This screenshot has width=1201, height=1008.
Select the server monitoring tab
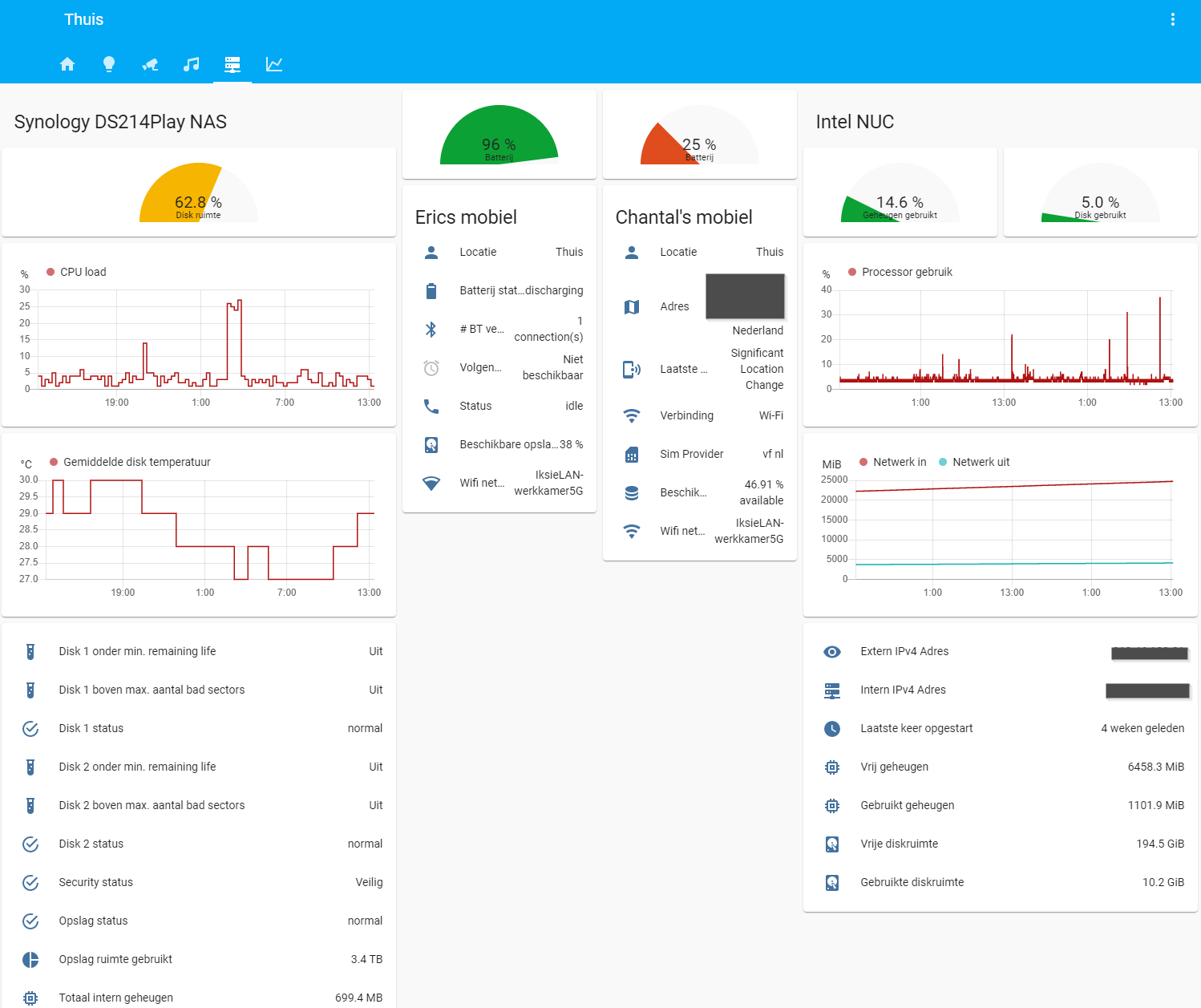point(232,64)
